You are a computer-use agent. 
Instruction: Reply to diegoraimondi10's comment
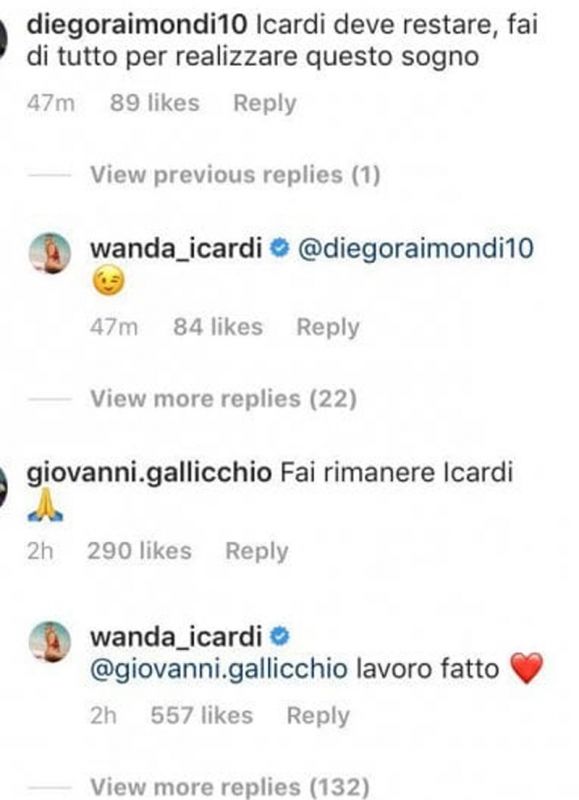point(265,104)
